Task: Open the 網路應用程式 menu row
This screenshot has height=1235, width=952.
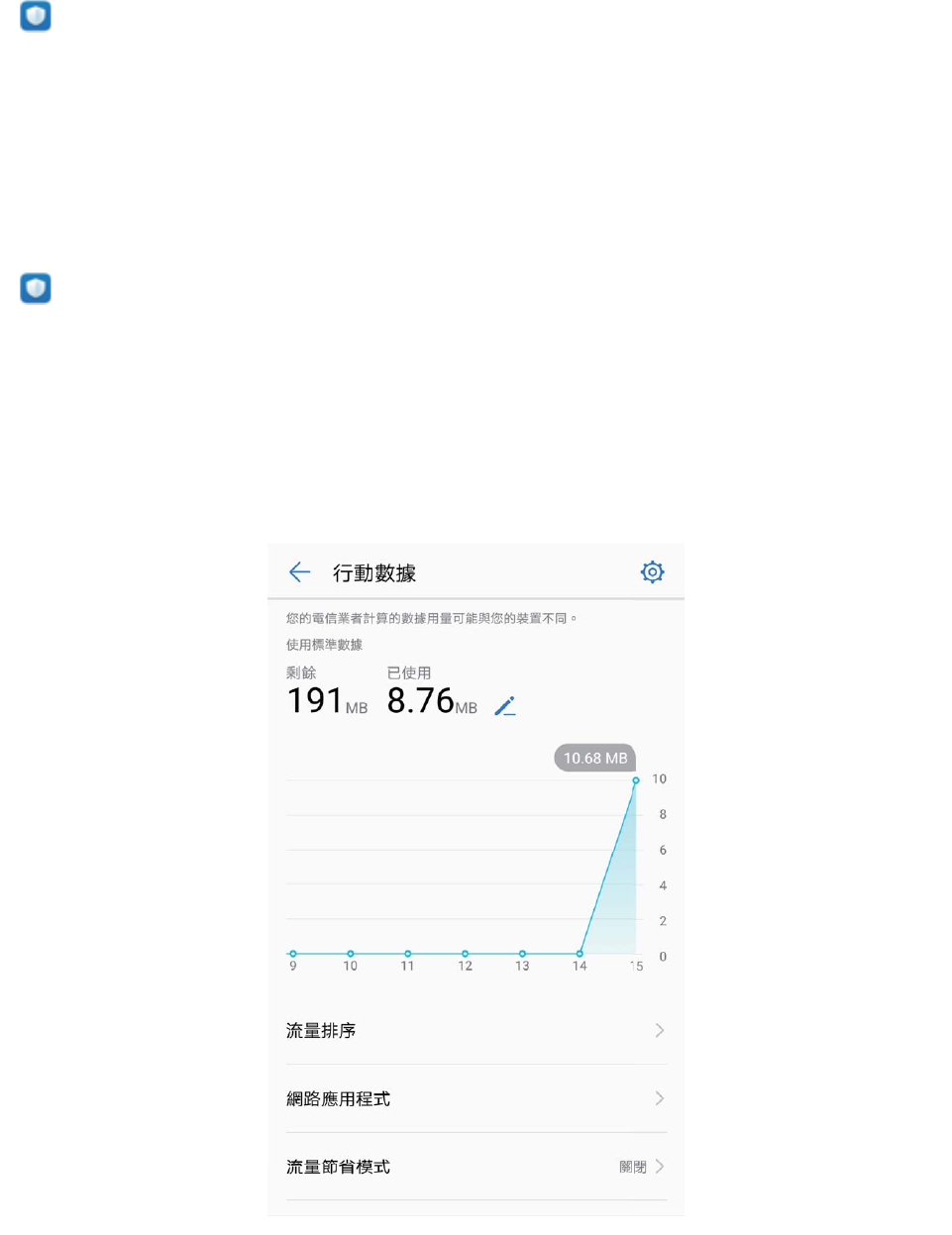Action: tap(476, 1098)
